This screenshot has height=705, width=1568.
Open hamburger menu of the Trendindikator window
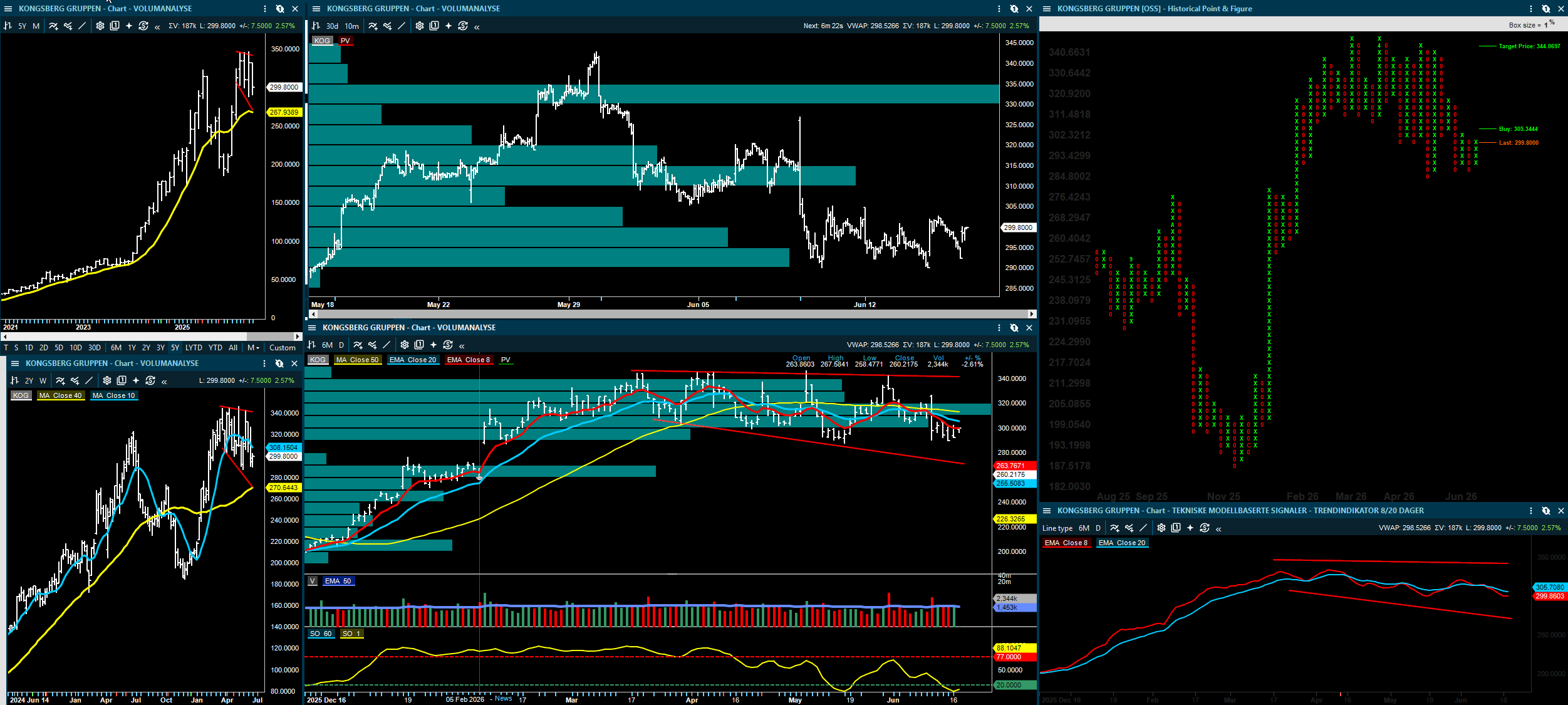point(1046,511)
